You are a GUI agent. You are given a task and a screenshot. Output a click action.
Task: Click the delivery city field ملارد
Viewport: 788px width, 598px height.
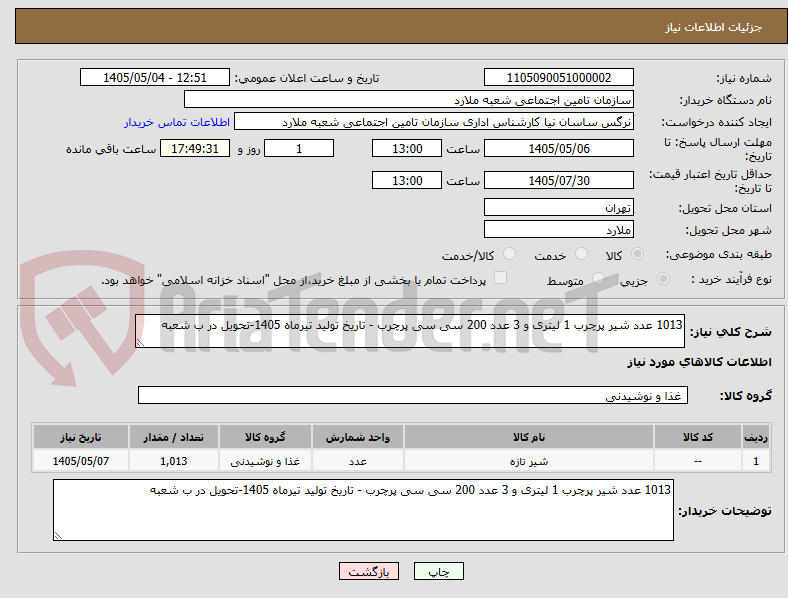[559, 230]
